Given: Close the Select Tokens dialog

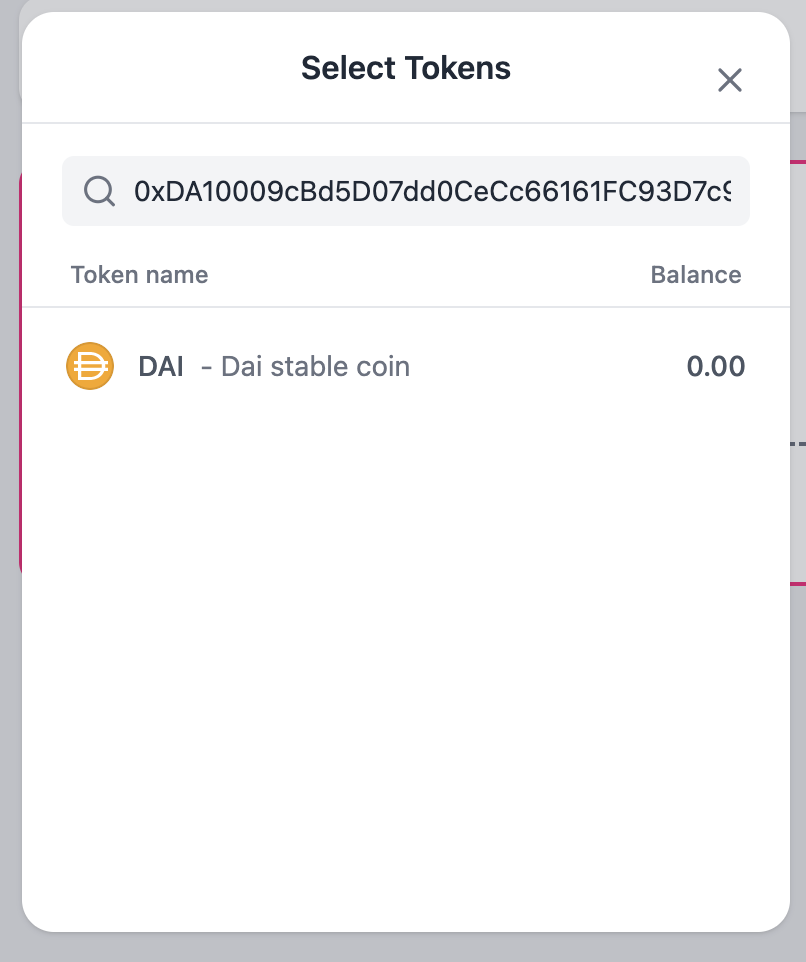Looking at the screenshot, I should [x=730, y=80].
